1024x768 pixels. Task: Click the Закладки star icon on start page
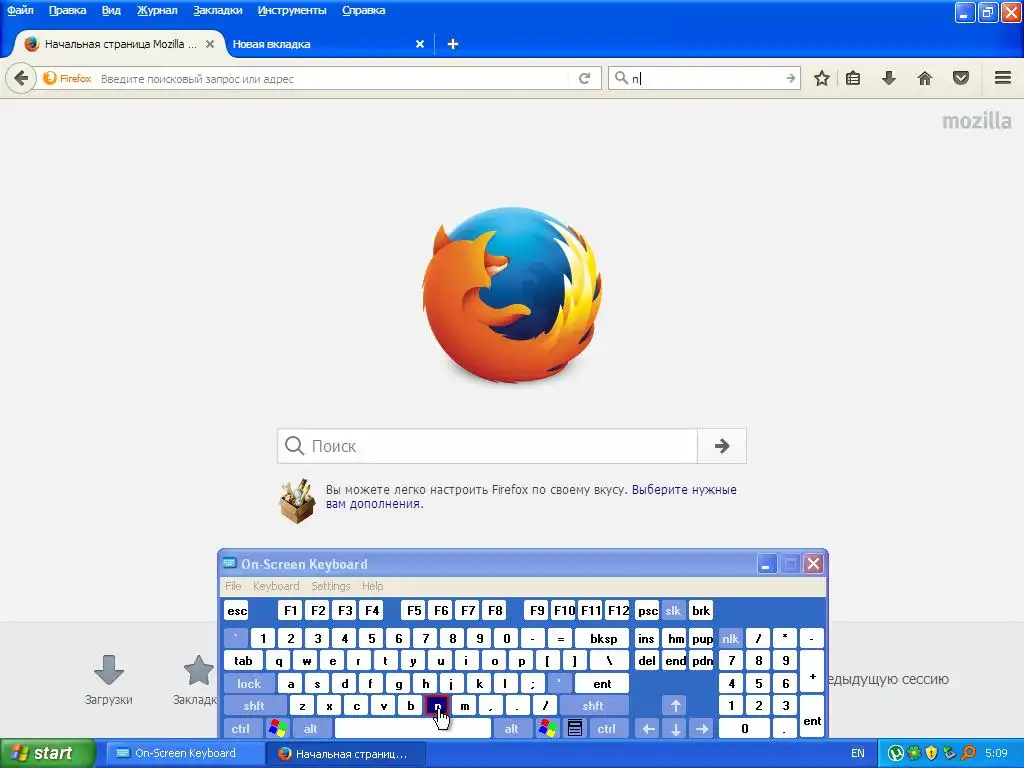coord(199,671)
